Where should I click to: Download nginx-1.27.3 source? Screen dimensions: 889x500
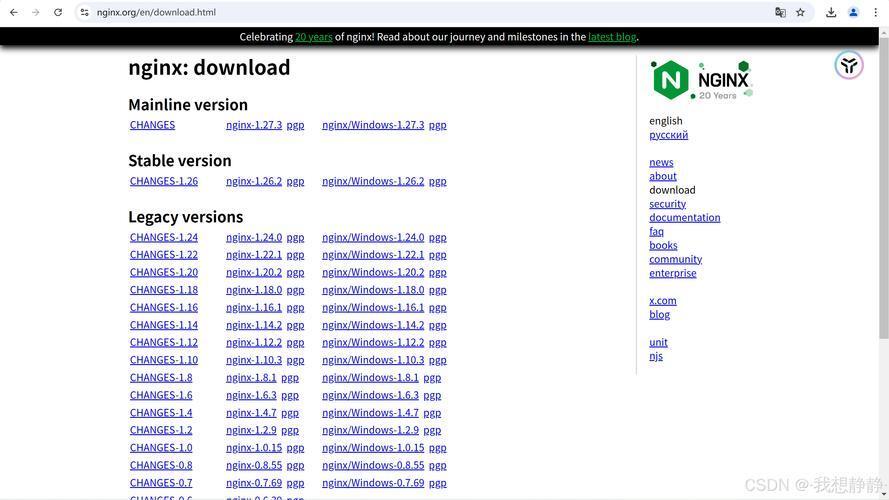click(x=253, y=125)
